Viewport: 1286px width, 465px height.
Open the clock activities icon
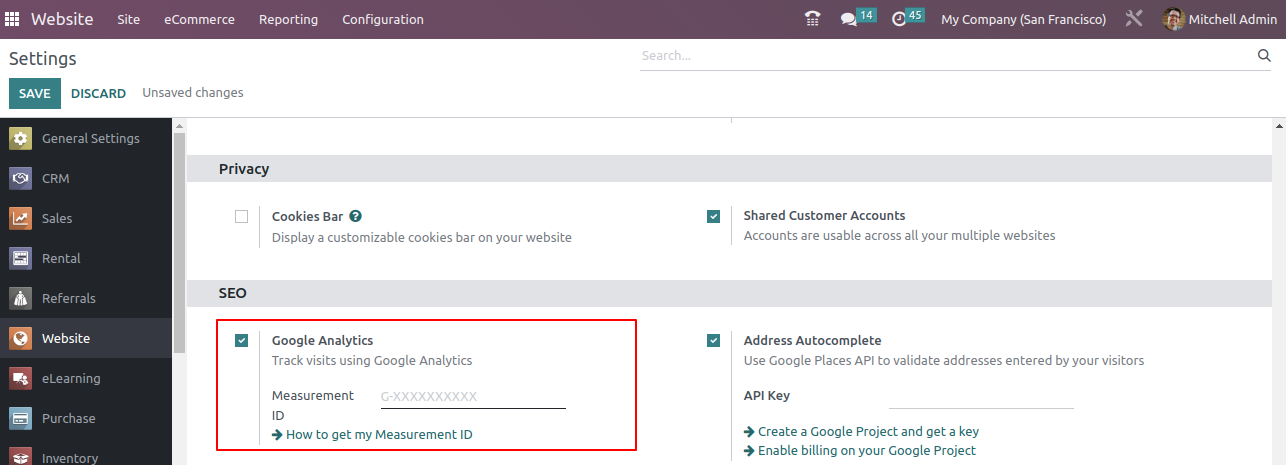coord(899,19)
